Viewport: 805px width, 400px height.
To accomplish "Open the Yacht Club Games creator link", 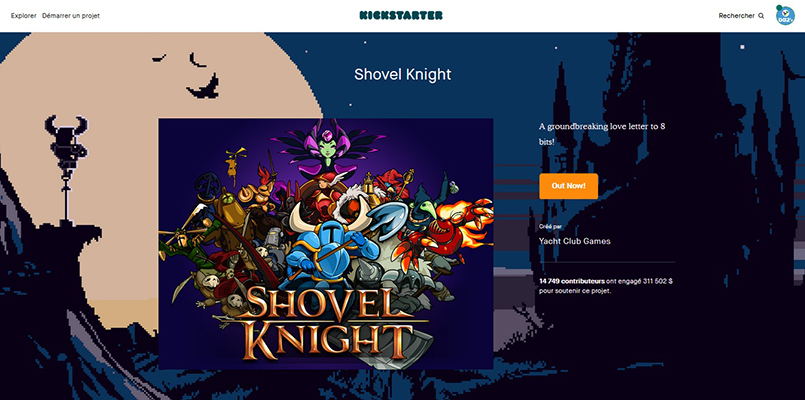I will coord(574,241).
